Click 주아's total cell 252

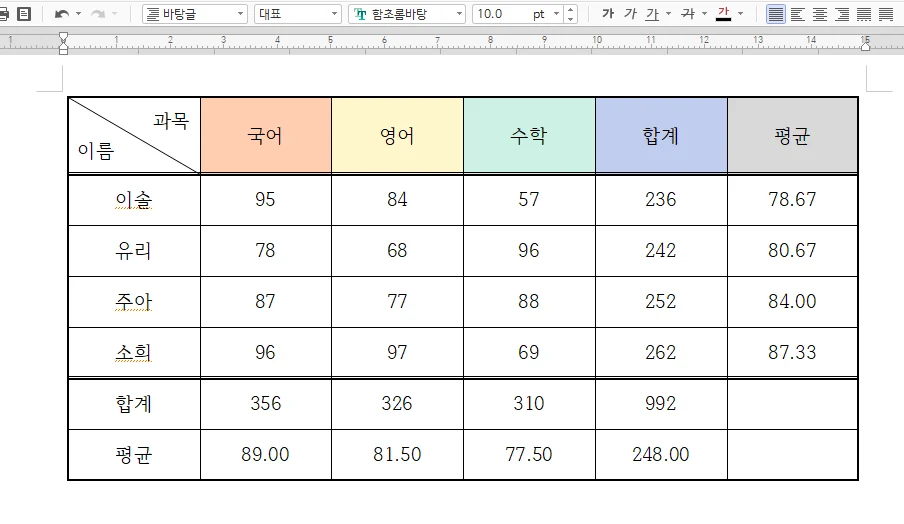click(x=661, y=301)
